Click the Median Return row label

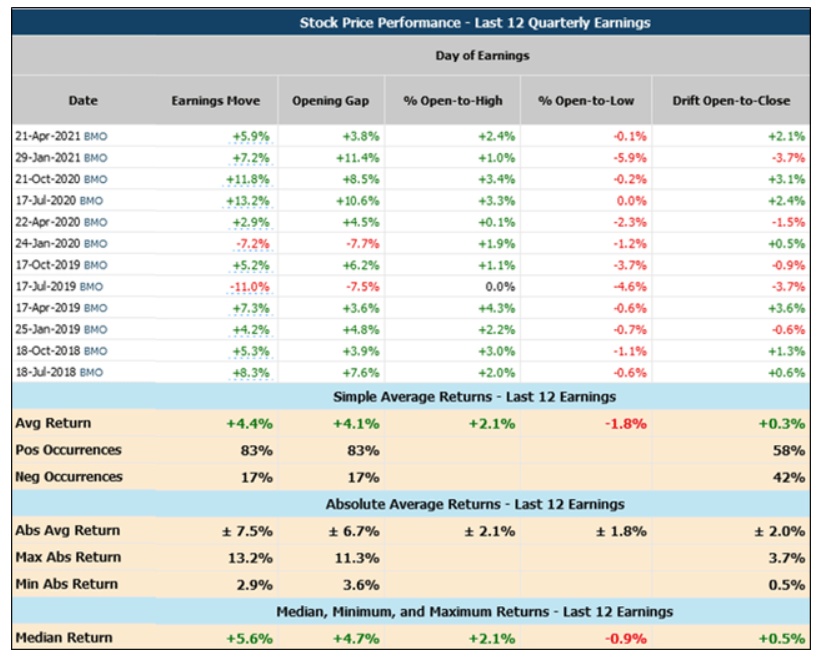click(64, 638)
